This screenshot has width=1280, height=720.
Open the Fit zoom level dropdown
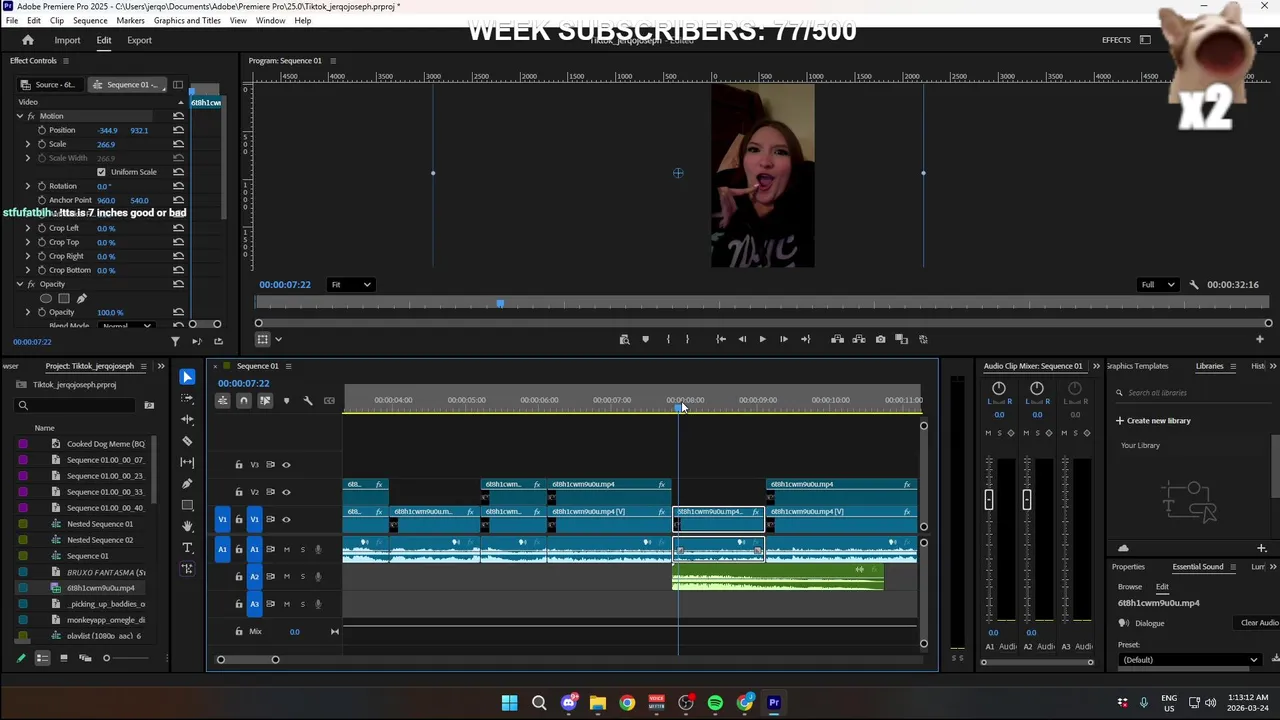[x=351, y=285]
